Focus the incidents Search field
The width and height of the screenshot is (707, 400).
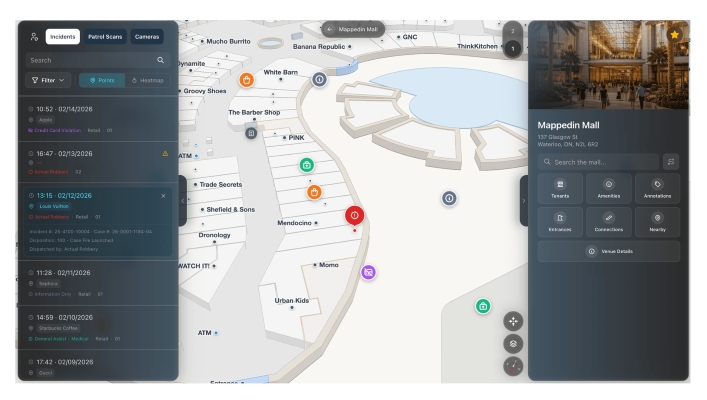click(x=98, y=60)
